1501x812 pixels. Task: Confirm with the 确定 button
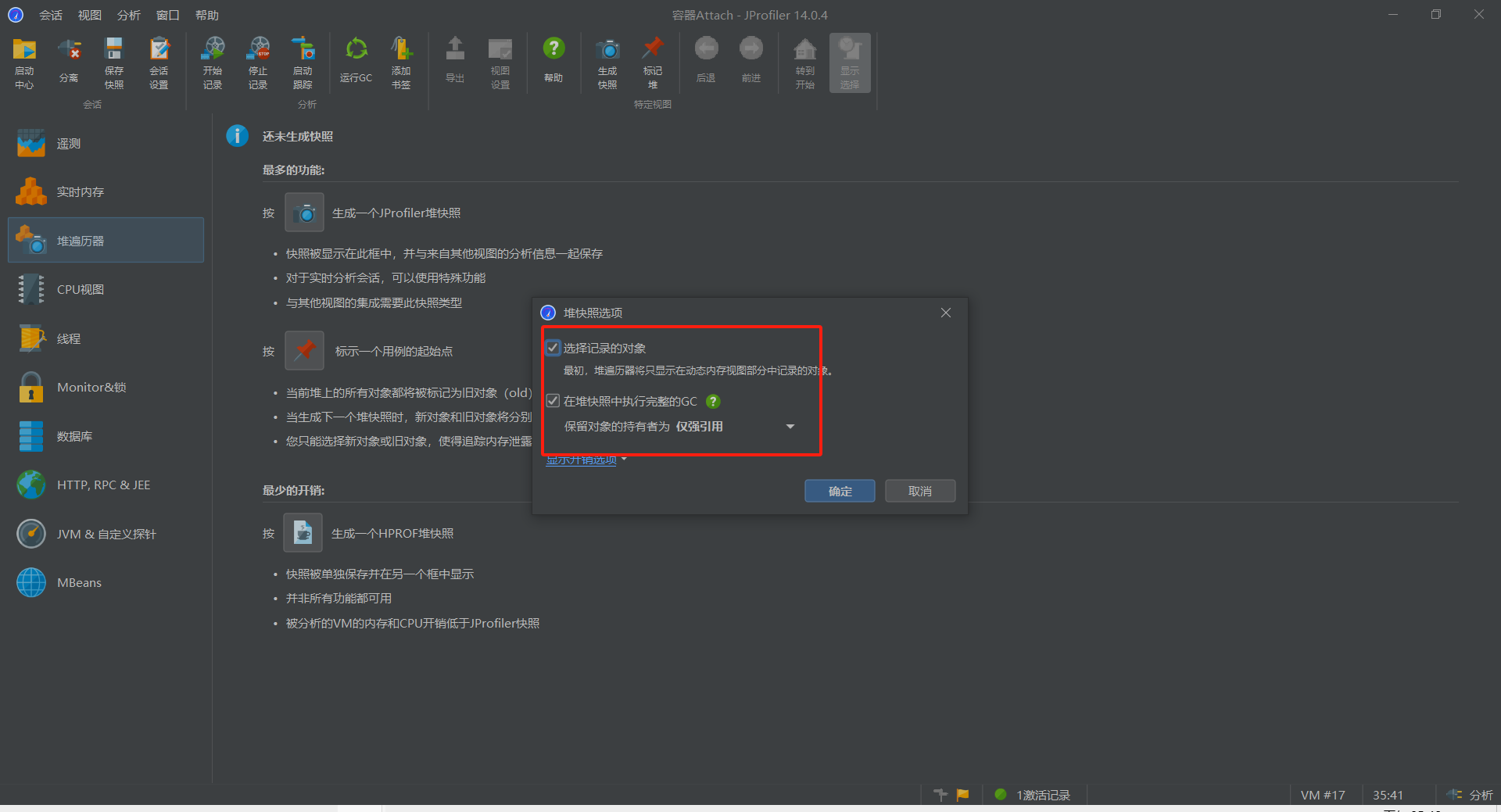point(840,491)
